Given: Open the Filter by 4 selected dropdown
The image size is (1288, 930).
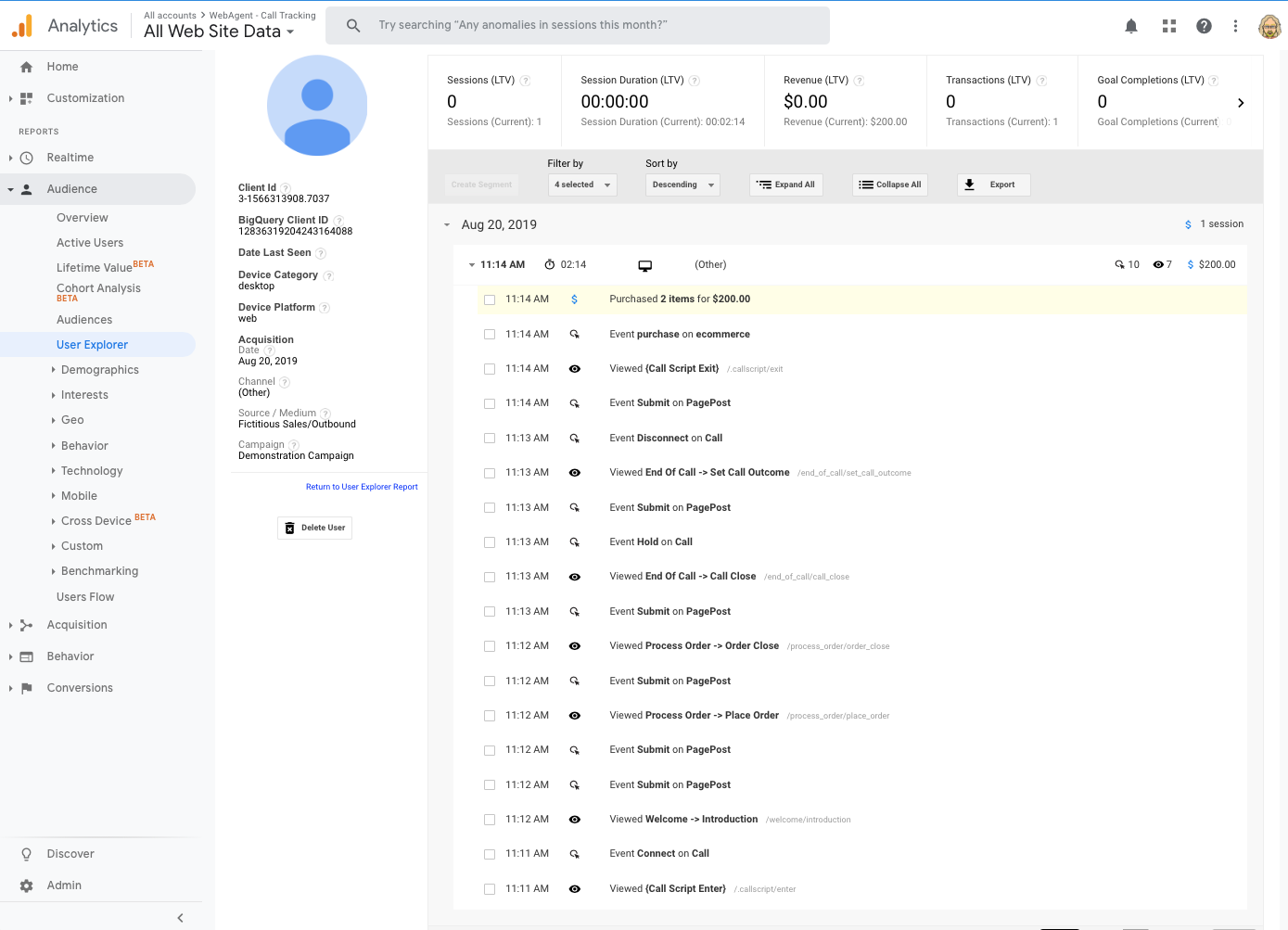Looking at the screenshot, I should tap(582, 185).
